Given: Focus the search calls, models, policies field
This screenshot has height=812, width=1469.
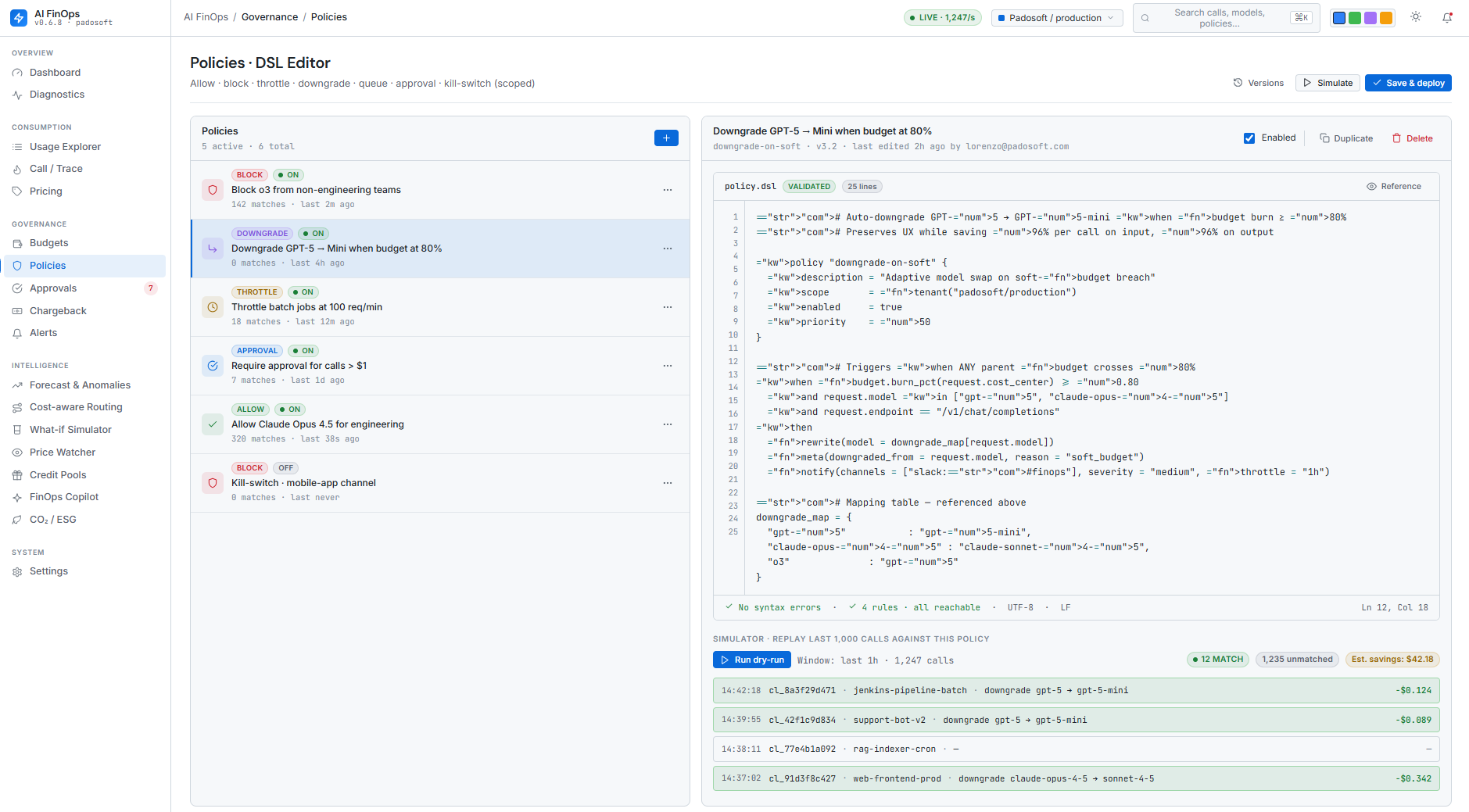Looking at the screenshot, I should point(1226,18).
